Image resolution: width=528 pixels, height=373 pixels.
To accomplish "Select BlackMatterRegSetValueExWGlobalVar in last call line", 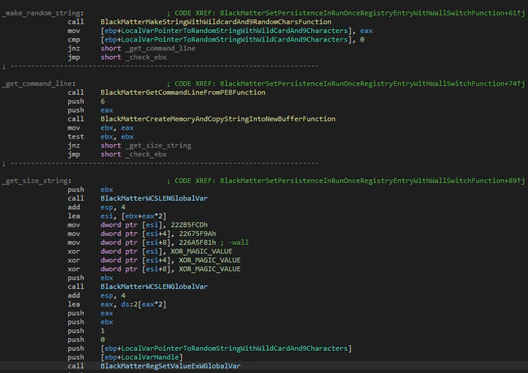I will point(170,366).
